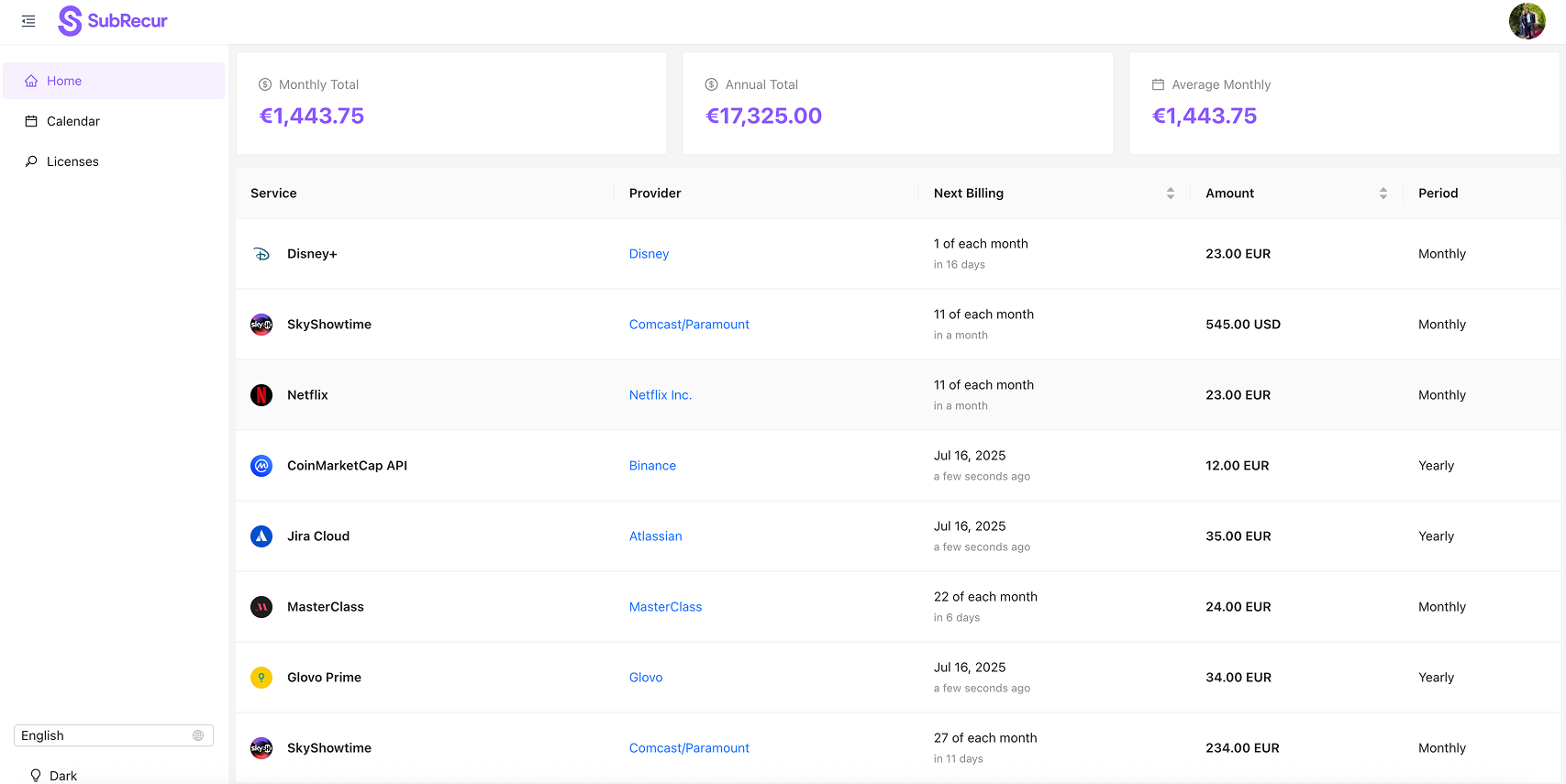Click the 234.00 EUR amount
1566x784 pixels.
pos(1242,748)
